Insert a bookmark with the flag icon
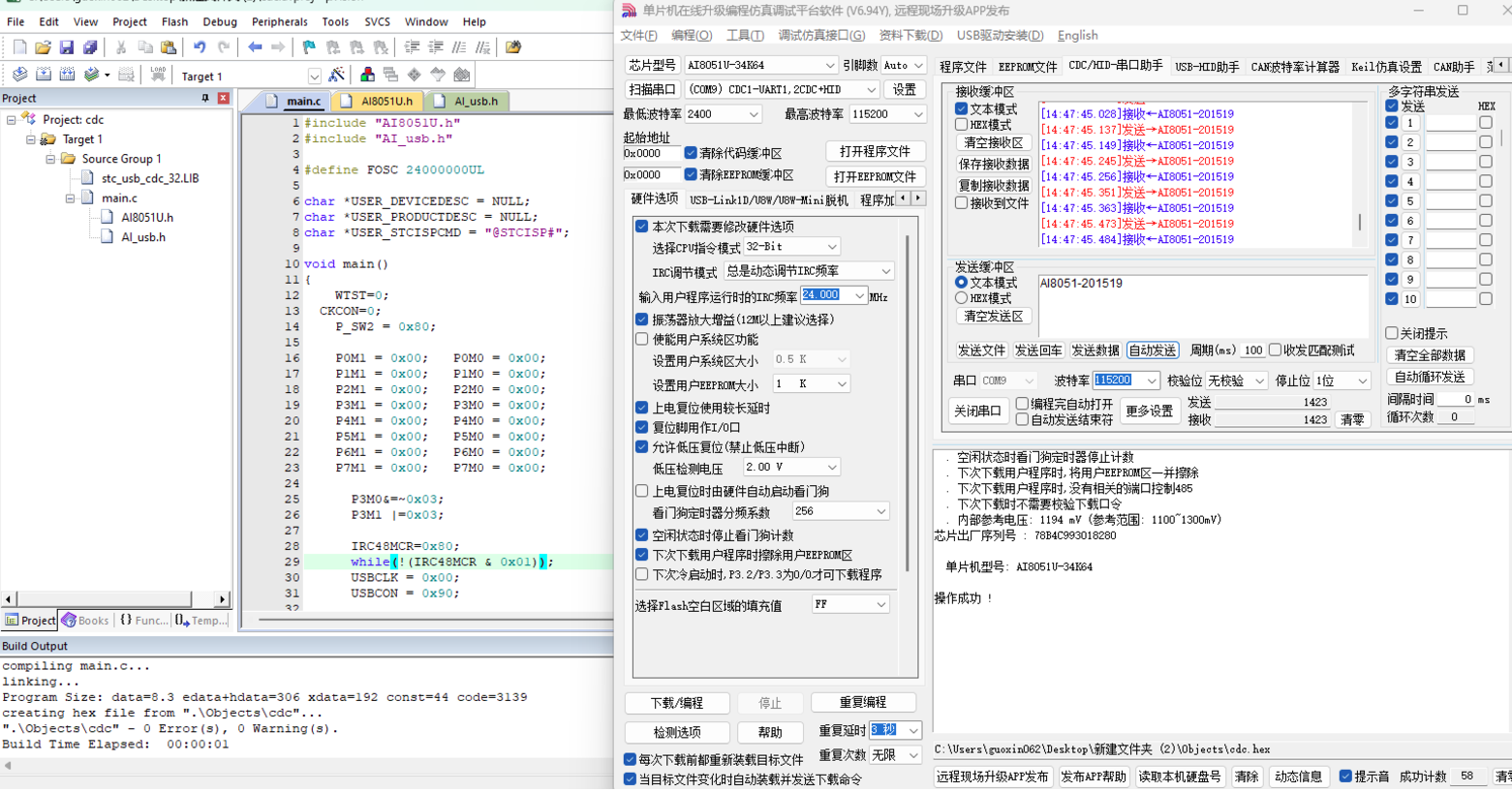 pyautogui.click(x=309, y=46)
